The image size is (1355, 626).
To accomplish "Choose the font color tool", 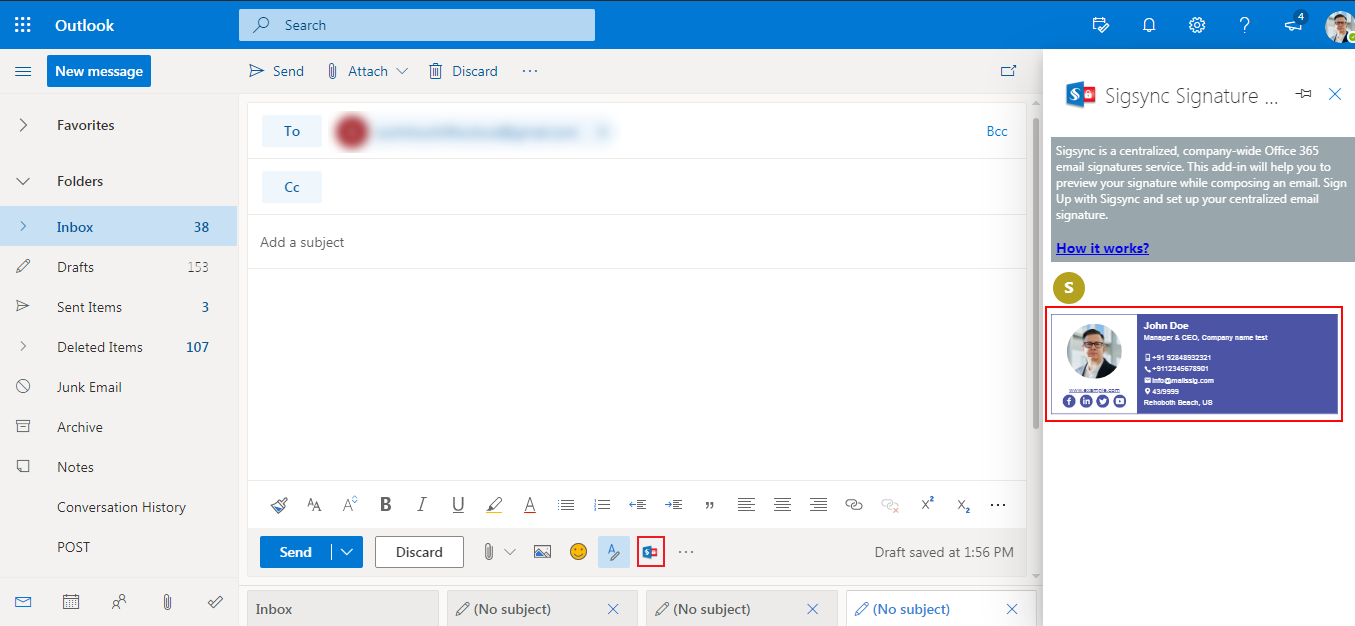I will [530, 505].
